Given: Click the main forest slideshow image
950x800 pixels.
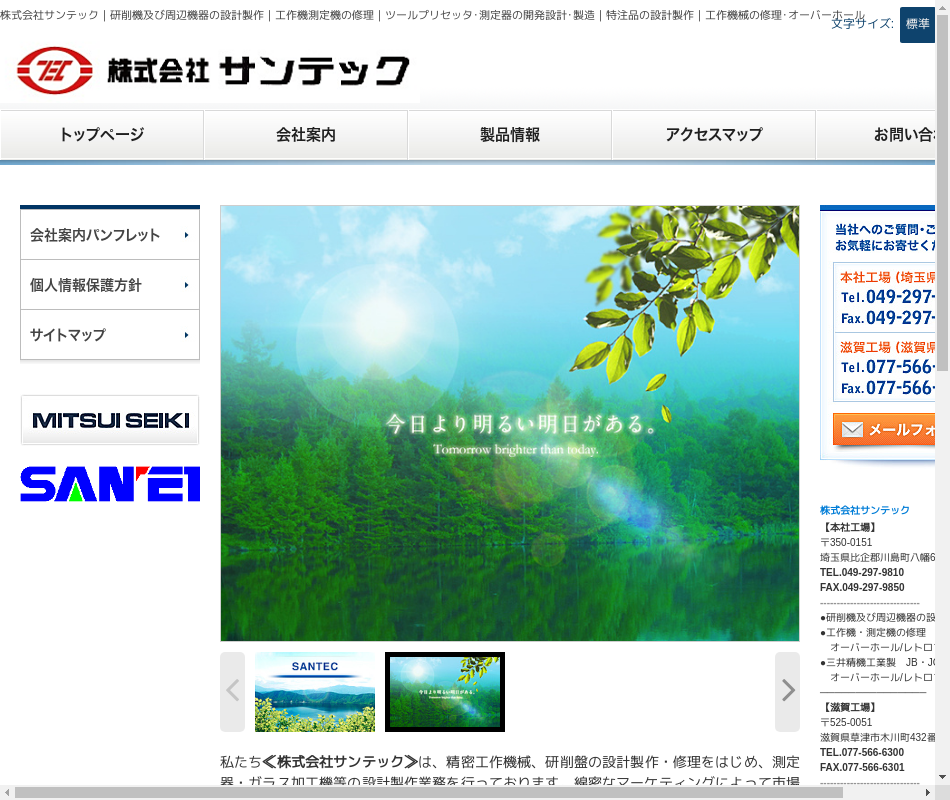Looking at the screenshot, I should pos(510,423).
